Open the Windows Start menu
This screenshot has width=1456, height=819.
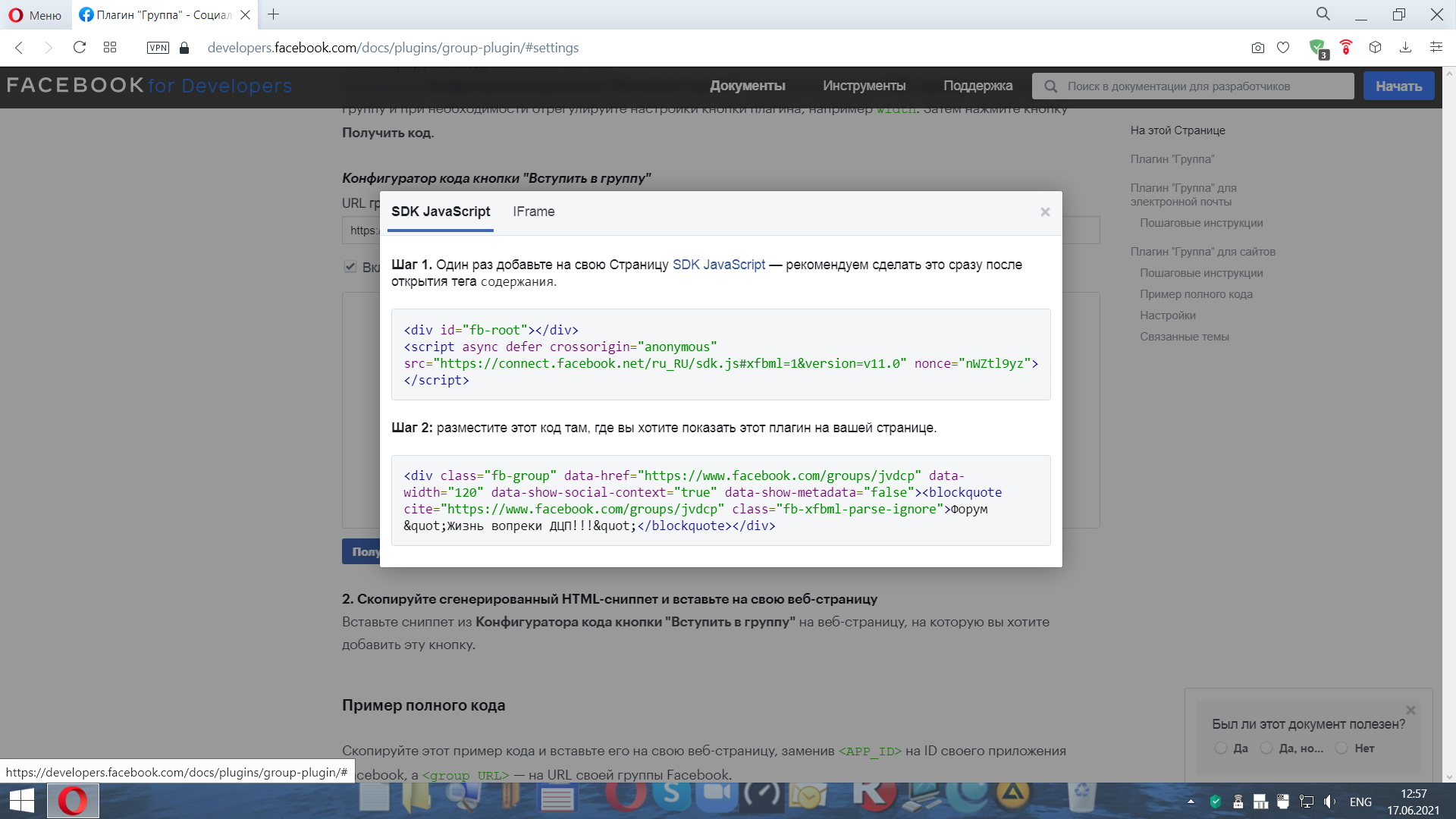click(x=21, y=801)
